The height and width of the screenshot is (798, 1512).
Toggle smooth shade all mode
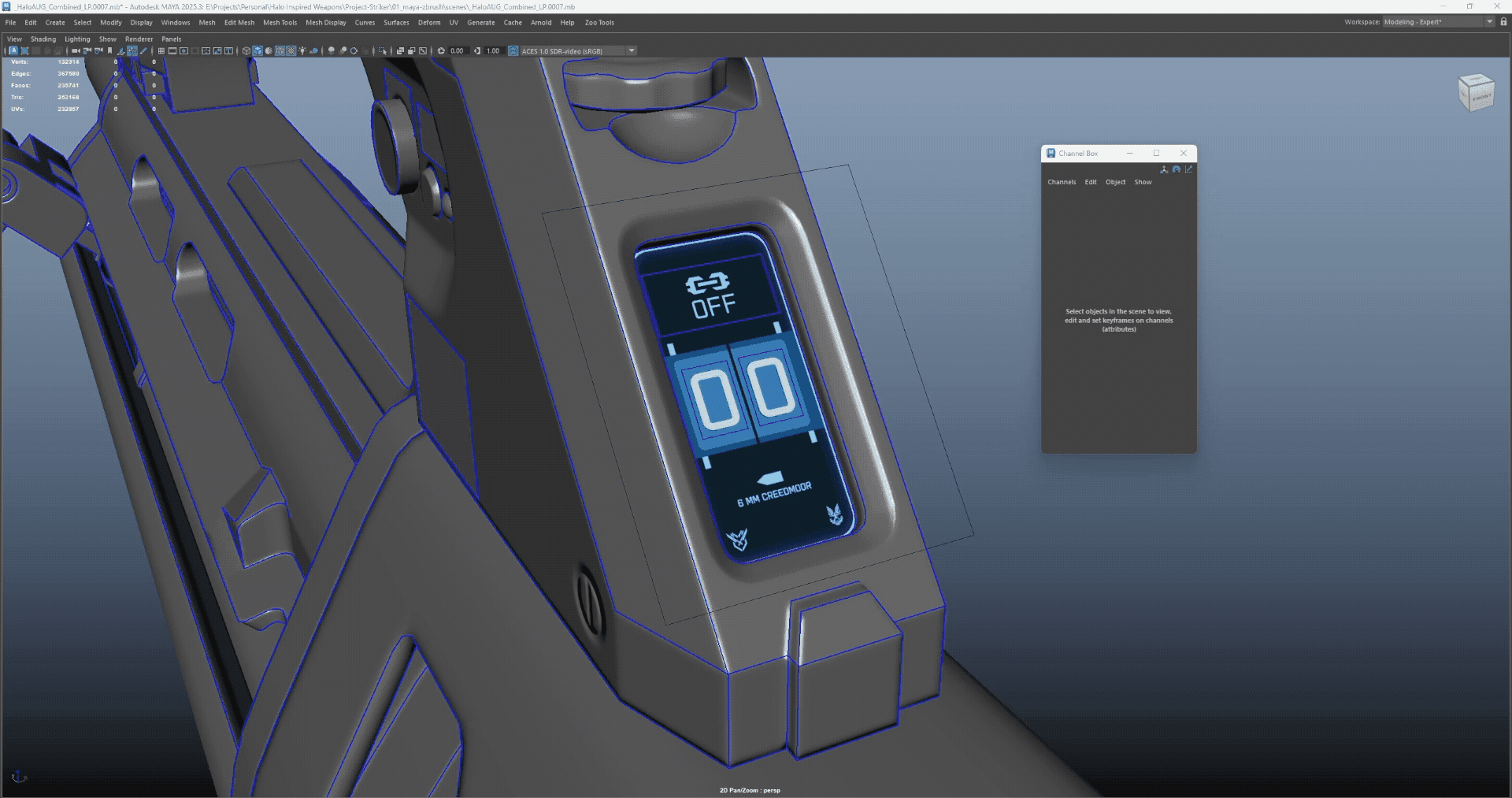(258, 50)
